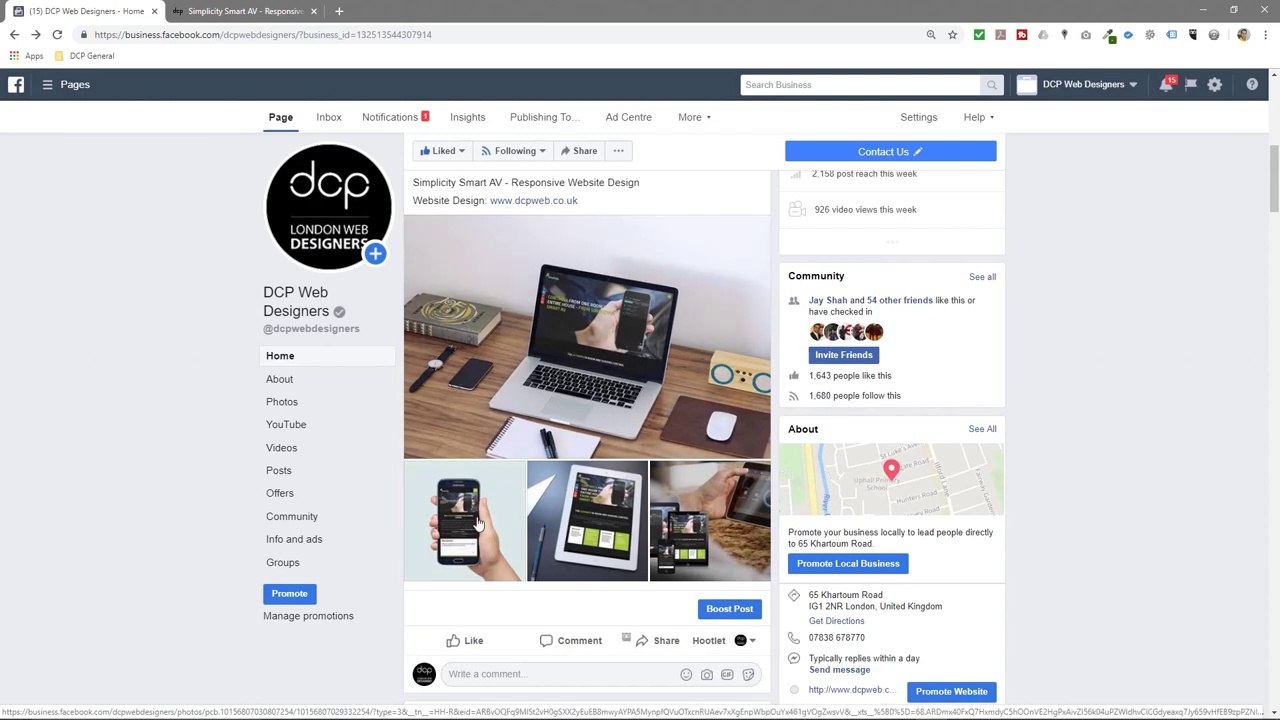The width and height of the screenshot is (1280, 720).
Task: Open Manage promotions link
Action: (x=308, y=616)
